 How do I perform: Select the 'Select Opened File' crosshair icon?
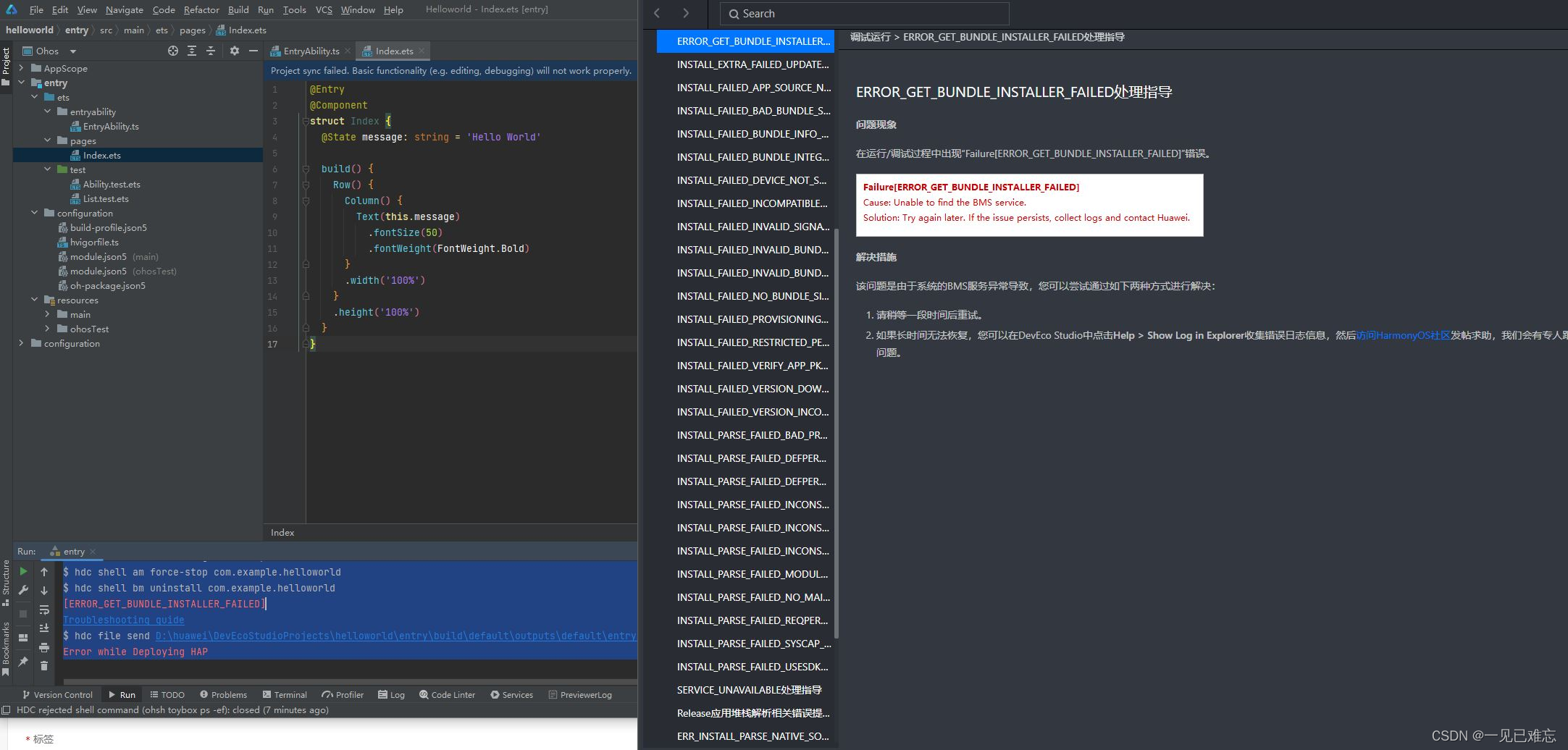point(173,51)
